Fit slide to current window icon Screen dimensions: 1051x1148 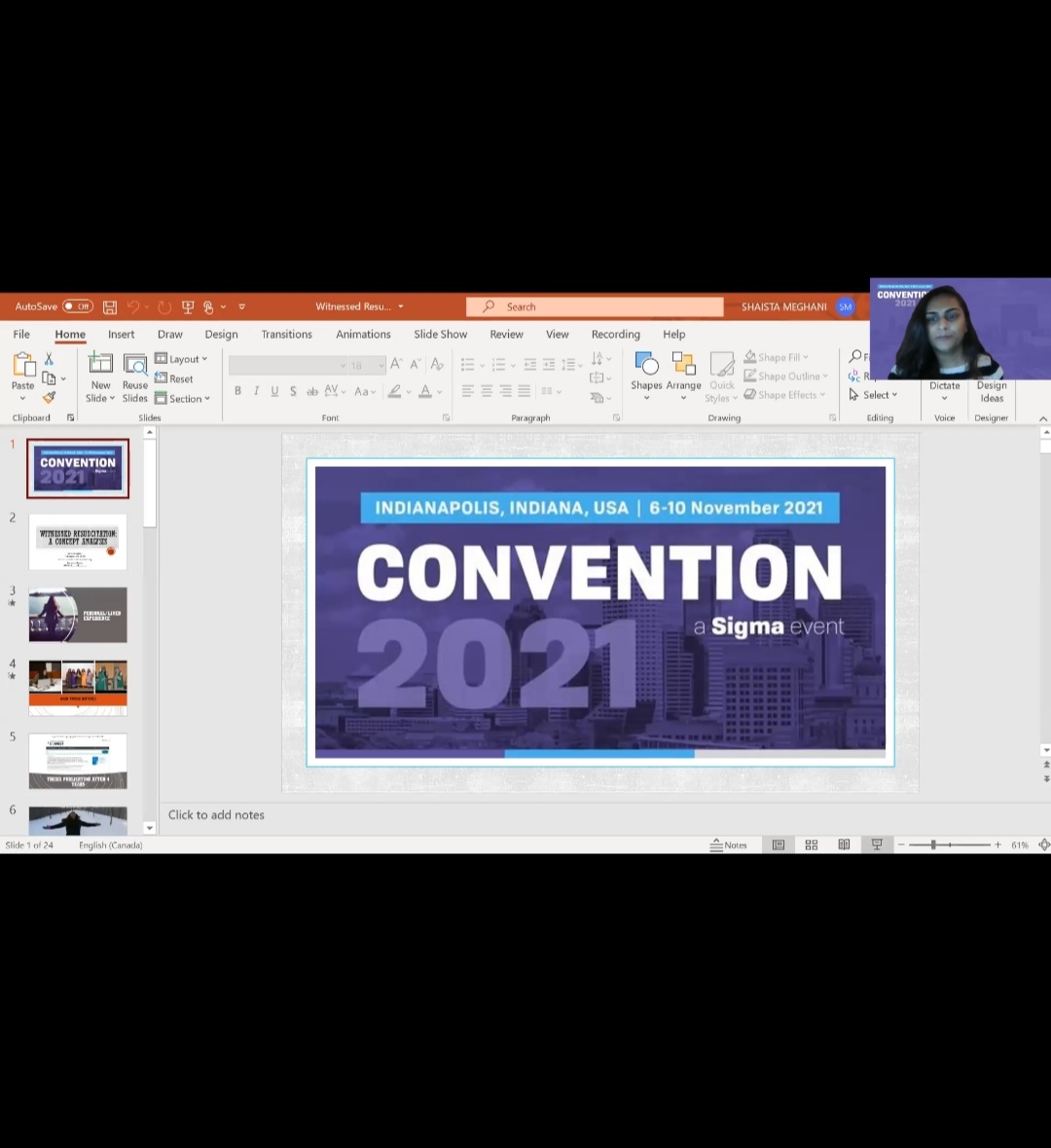[x=1044, y=844]
